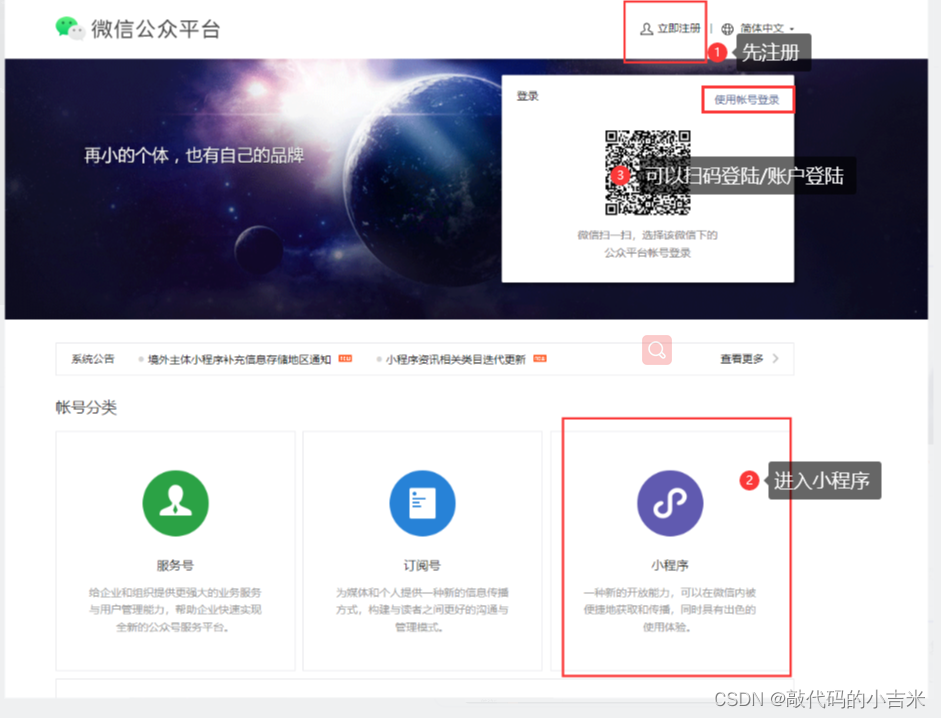Open the 立即注册 register link
The width and height of the screenshot is (941, 718).
pyautogui.click(x=678, y=28)
